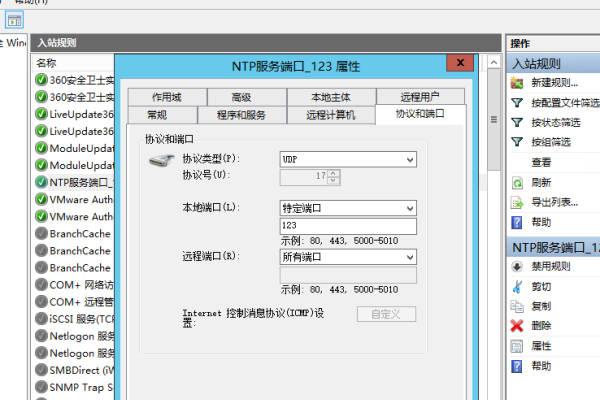Click green check icon of first ModuleUpdat rule

[x=41, y=148]
